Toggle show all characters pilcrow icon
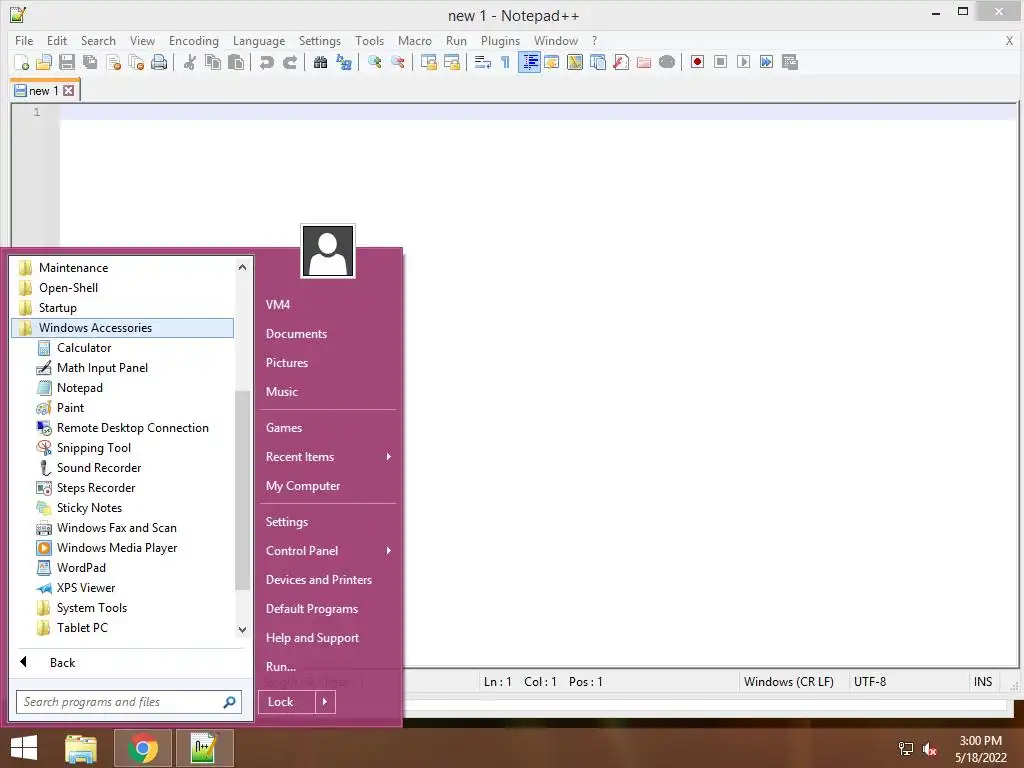Screen dimensions: 1024x768 (x=505, y=62)
